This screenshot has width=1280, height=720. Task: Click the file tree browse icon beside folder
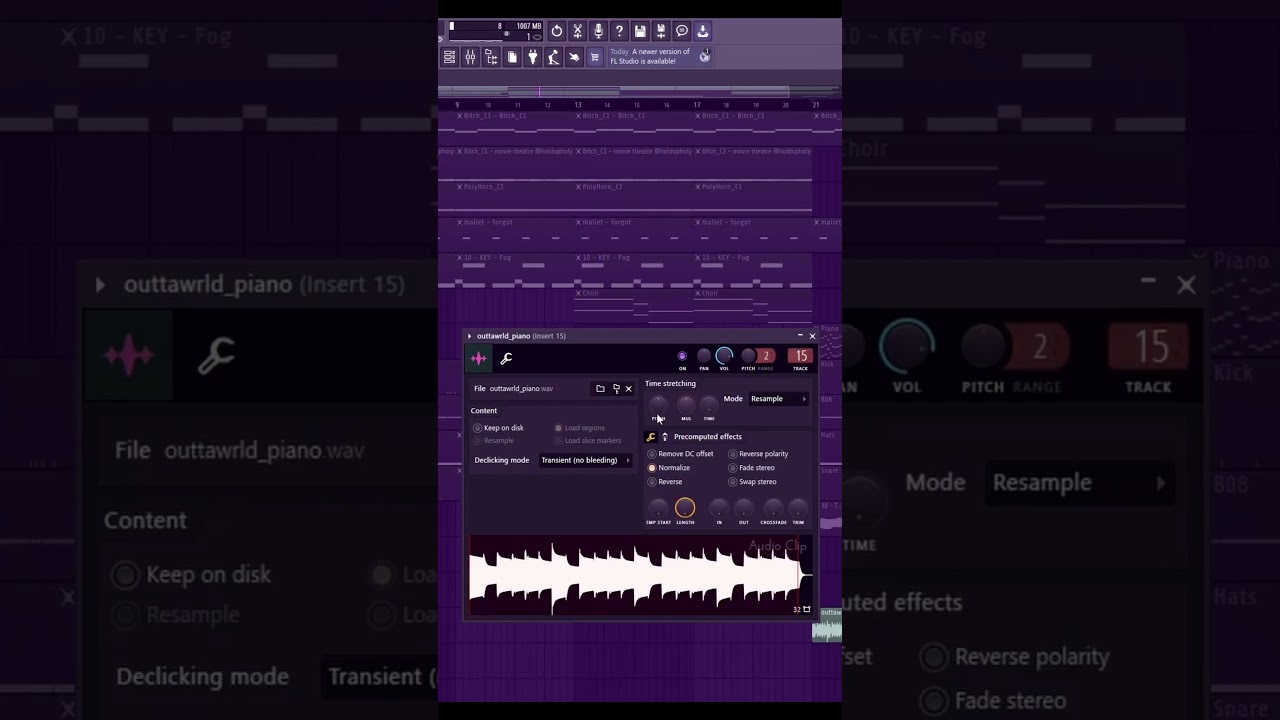pyautogui.click(x=616, y=388)
